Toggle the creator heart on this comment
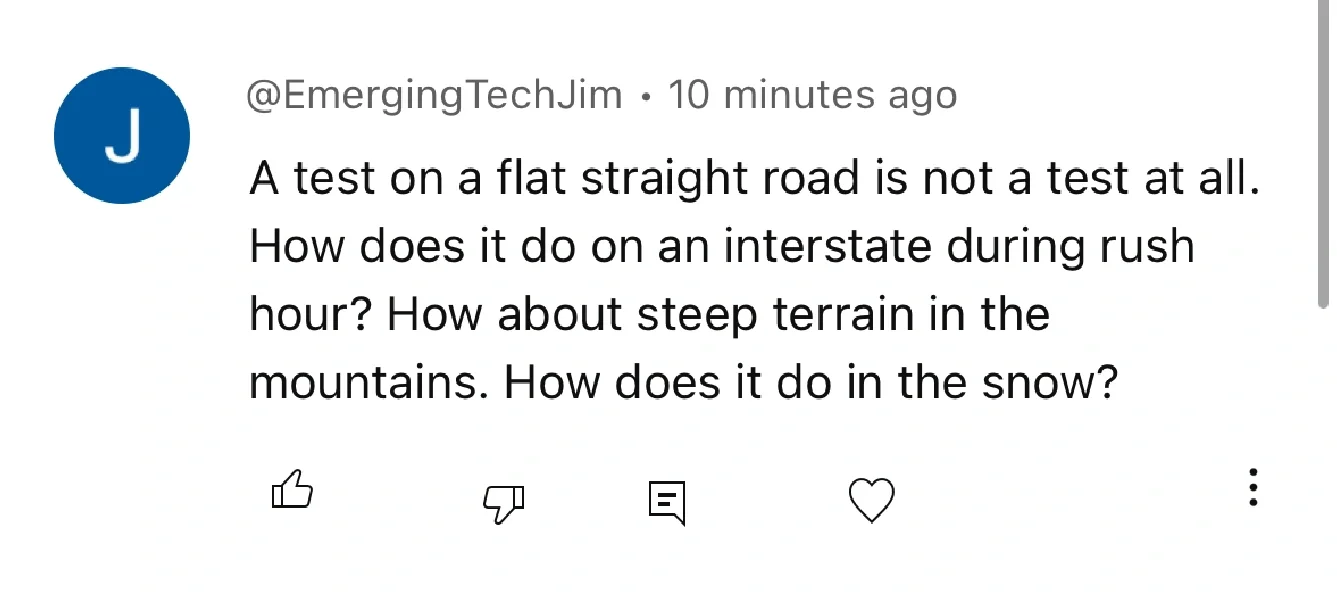The height and width of the screenshot is (600, 1337). 871,499
